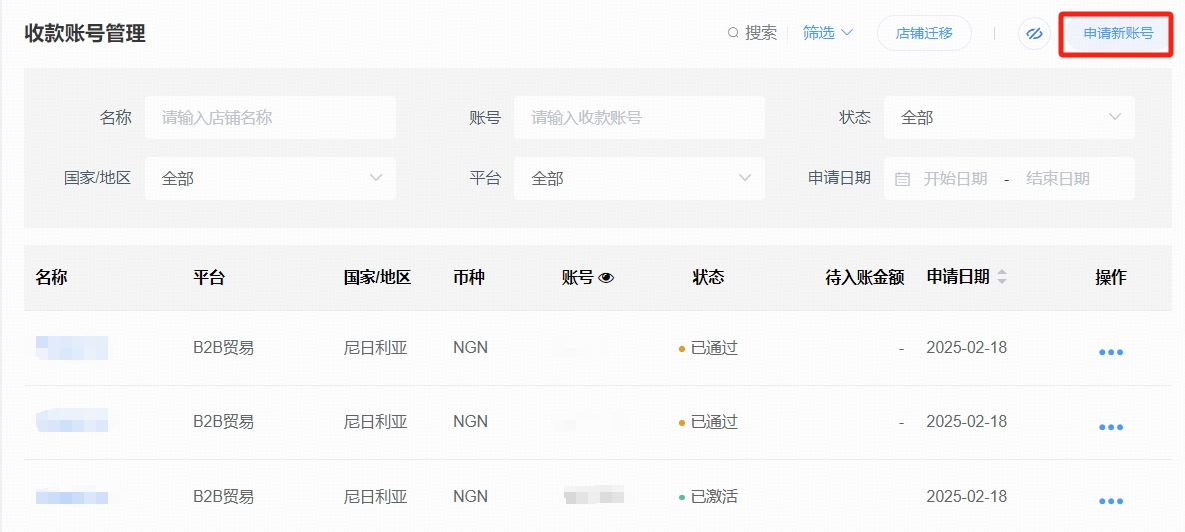Image resolution: width=1185 pixels, height=532 pixels.
Task: Open the 状态 dropdown
Action: 1008,118
